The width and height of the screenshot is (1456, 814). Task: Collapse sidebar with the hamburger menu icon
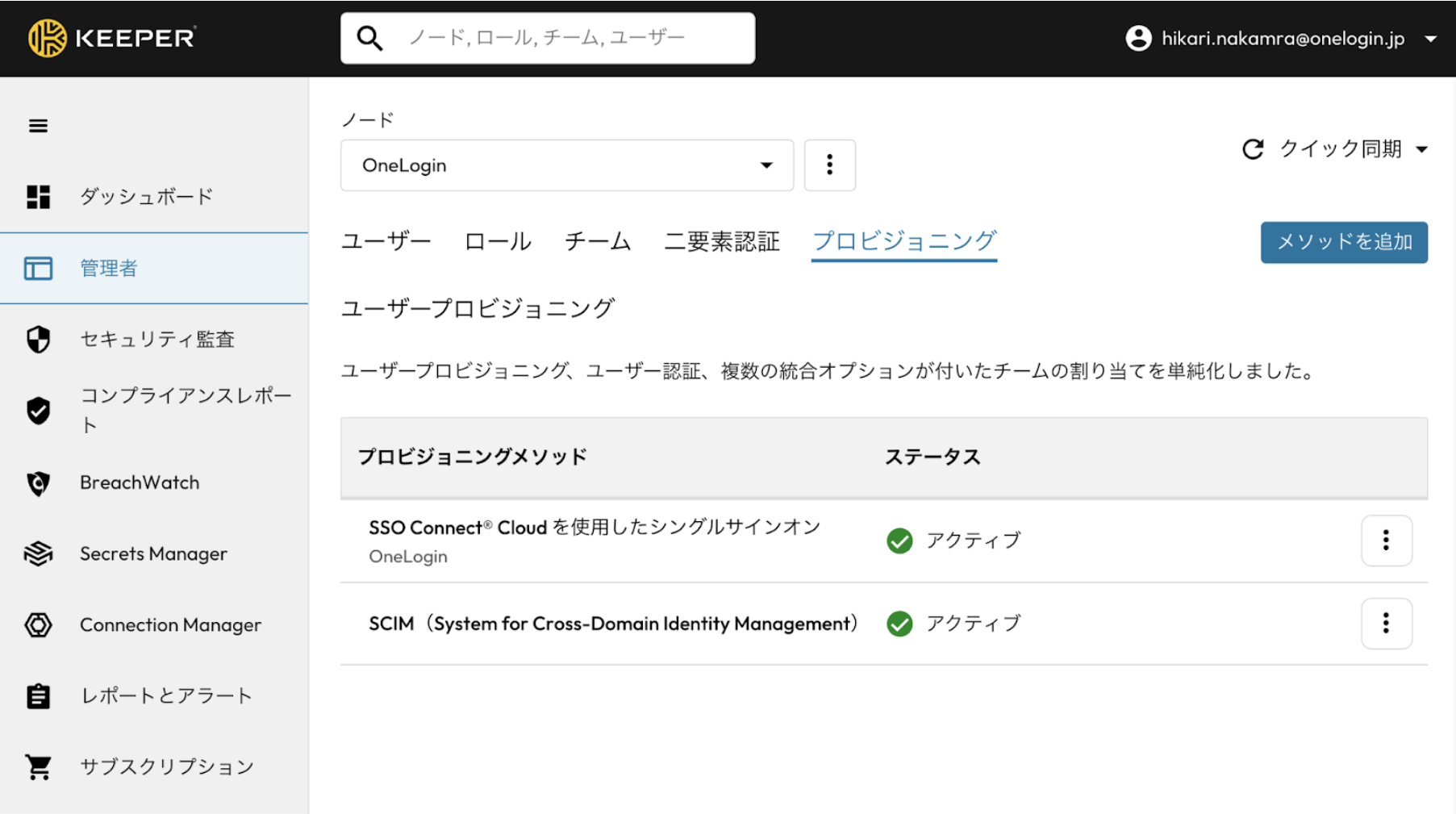(x=38, y=126)
